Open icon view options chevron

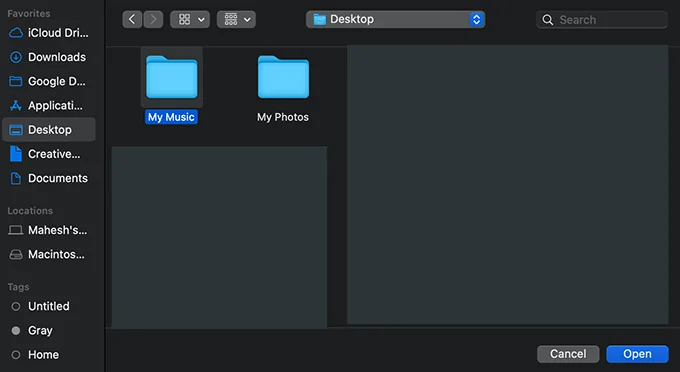[x=202, y=20]
